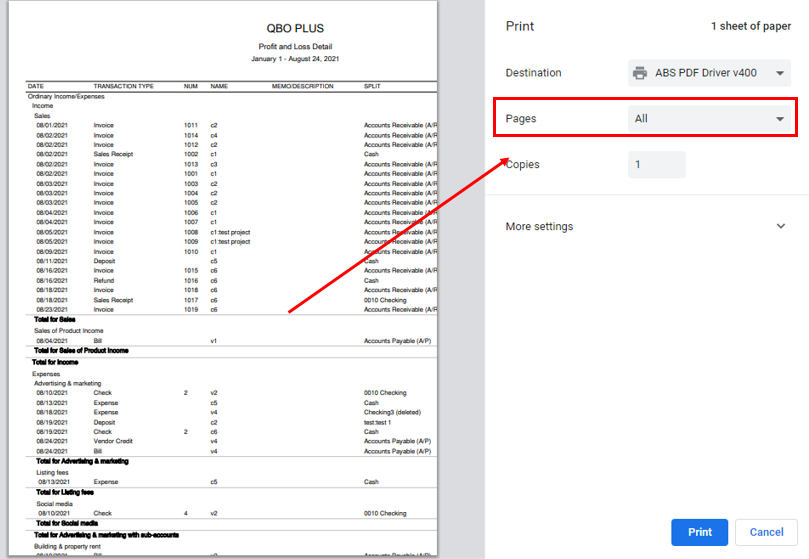Image resolution: width=809 pixels, height=559 pixels.
Task: Click the Accounts Payable (A/P) split for v1 Bill
Action: [x=397, y=341]
